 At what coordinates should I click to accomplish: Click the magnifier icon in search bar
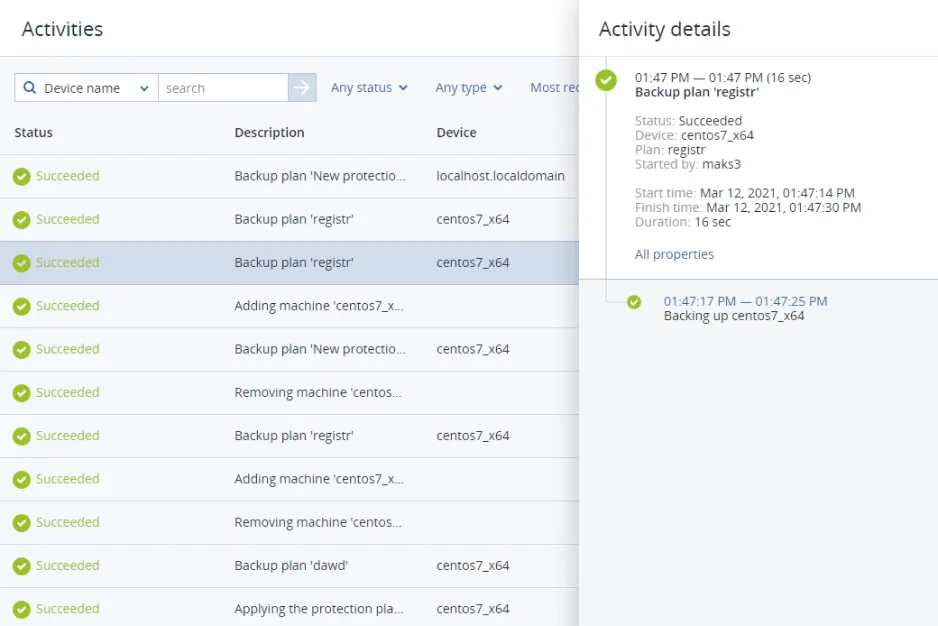tap(30, 88)
